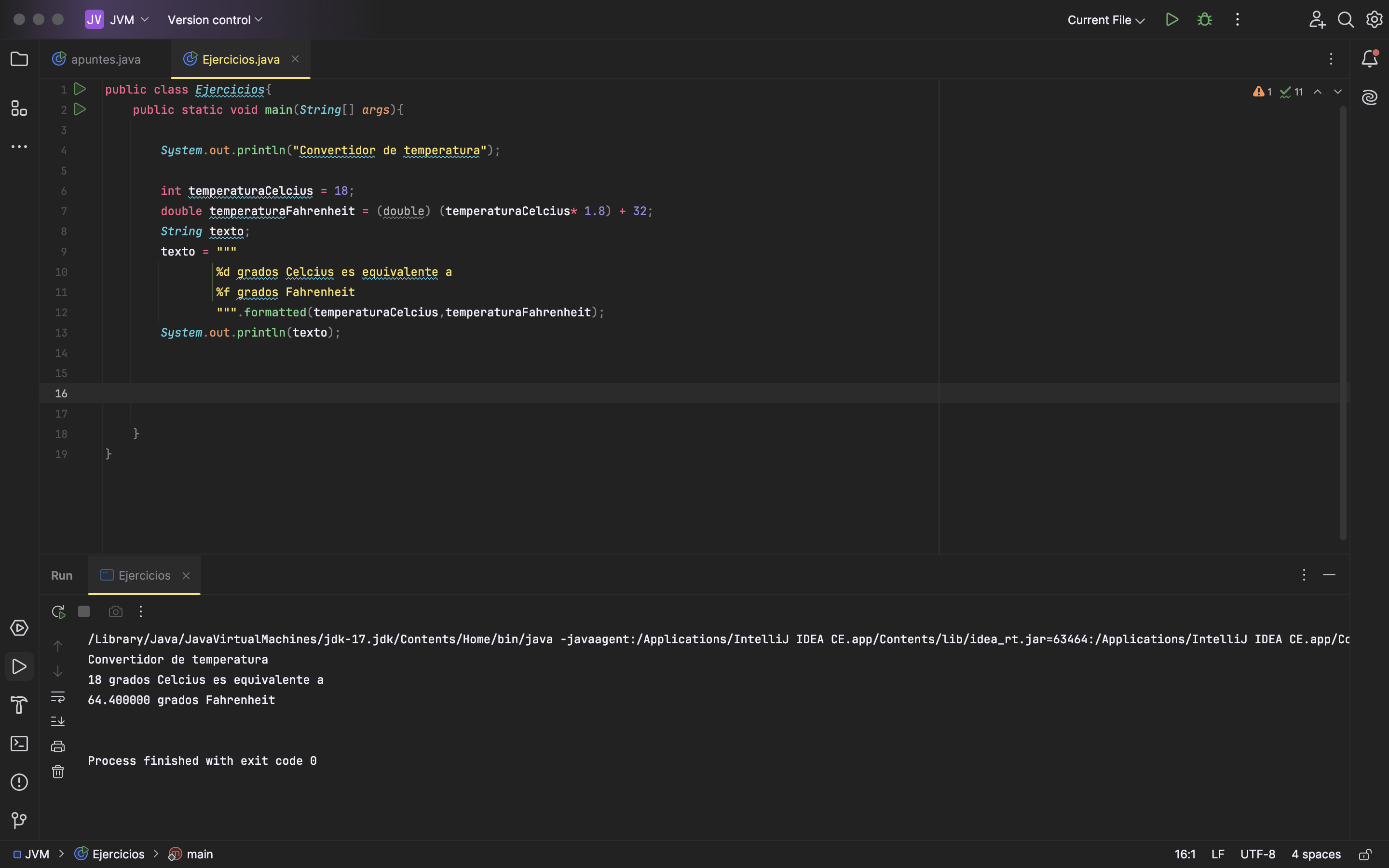Toggle file read-only lock icon in status bar

(x=1365, y=854)
